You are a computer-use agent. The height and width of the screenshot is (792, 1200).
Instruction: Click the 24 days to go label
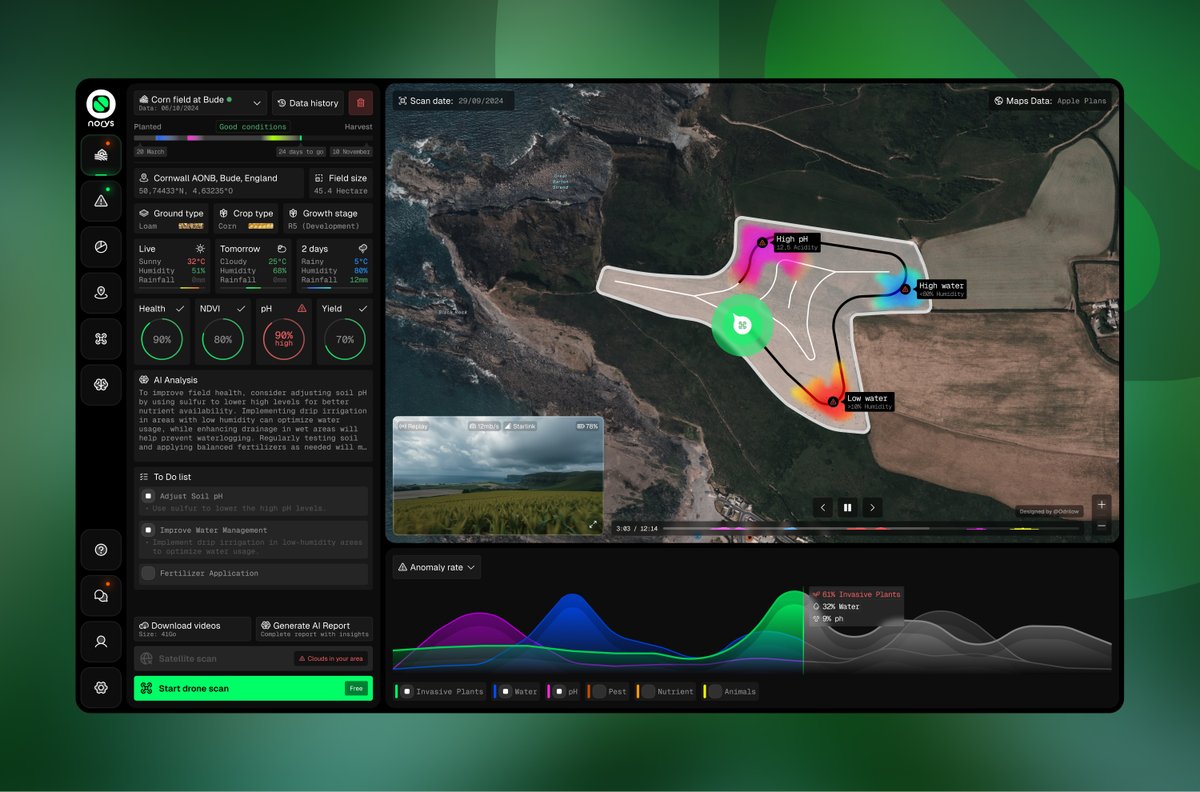pos(301,152)
